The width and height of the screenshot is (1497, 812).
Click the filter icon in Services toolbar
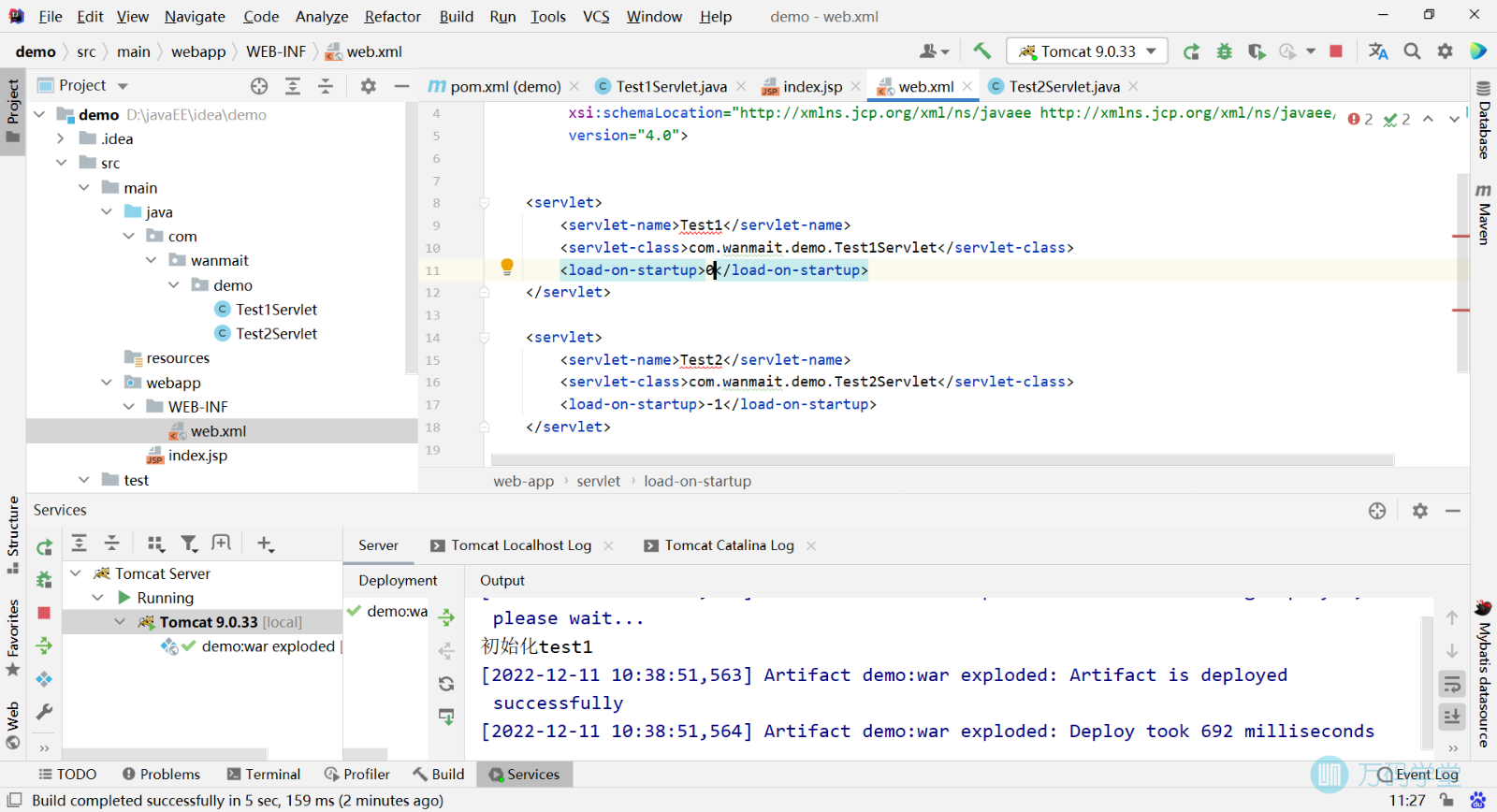(189, 544)
